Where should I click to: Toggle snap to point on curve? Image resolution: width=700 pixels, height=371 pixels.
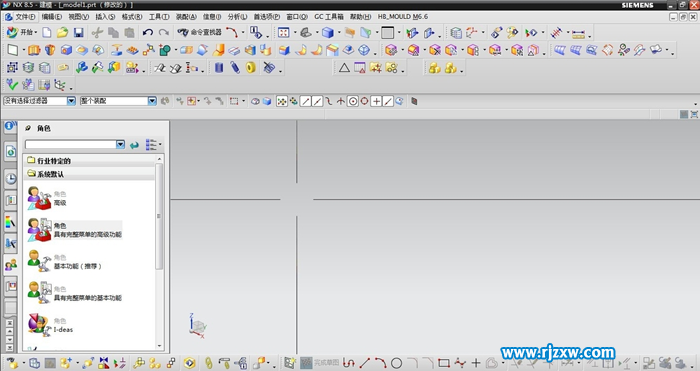point(388,101)
